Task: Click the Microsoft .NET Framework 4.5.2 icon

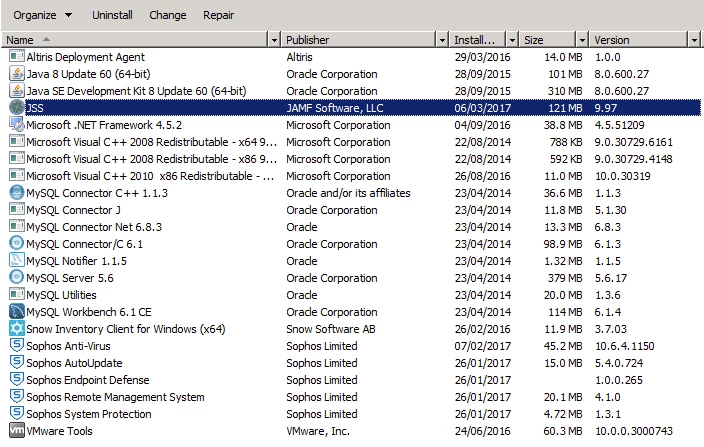Action: click(17, 125)
